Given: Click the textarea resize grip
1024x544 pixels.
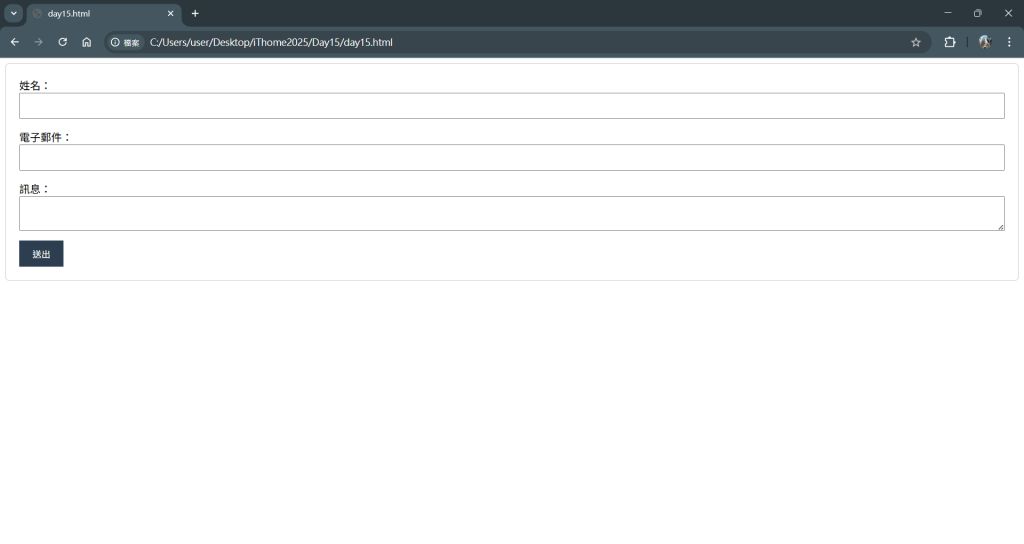Looking at the screenshot, I should [x=1000, y=227].
